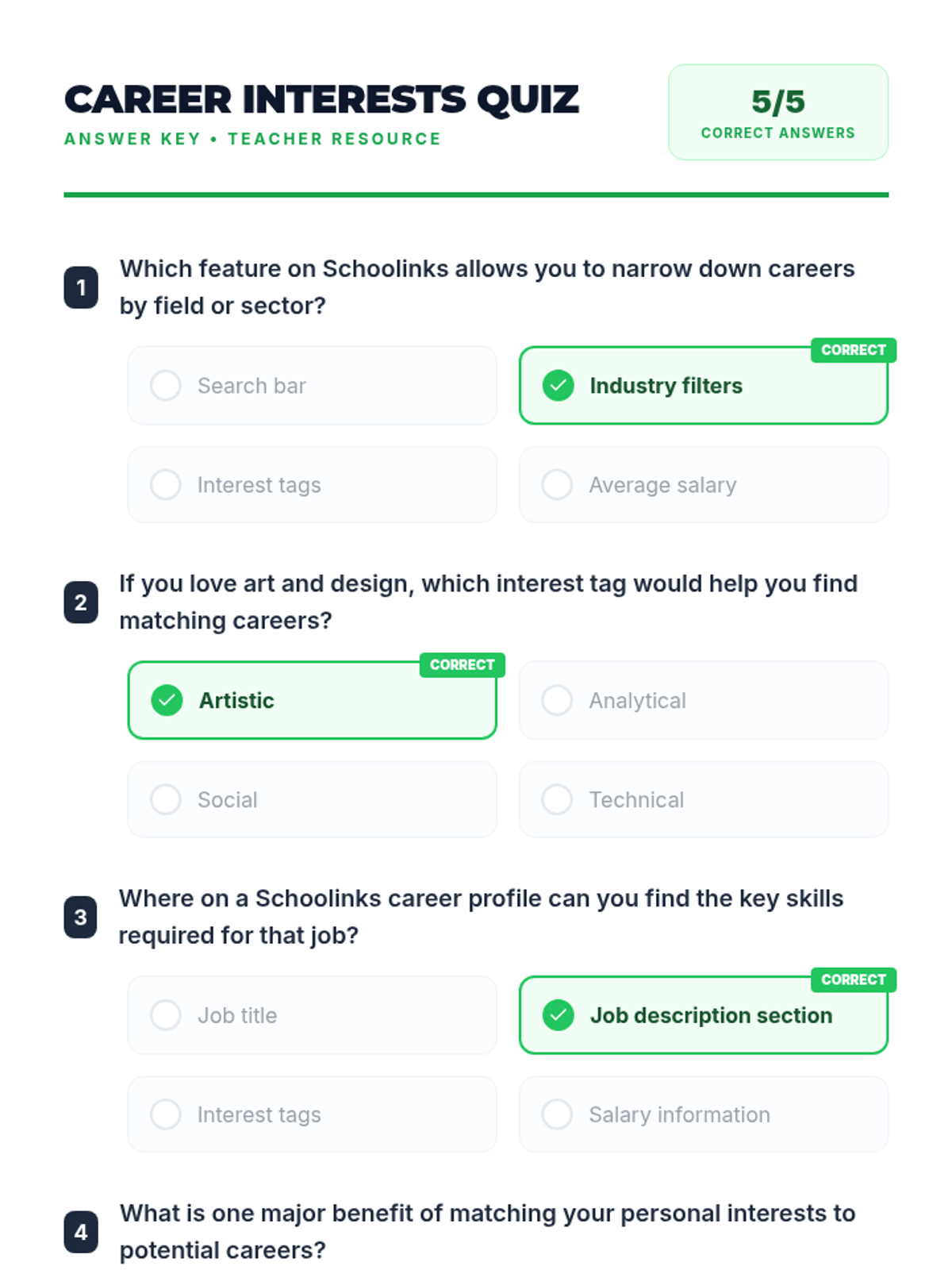Screen dimensions: 952x1270
Task: Click green checkmark icon beside Industry filters
Action: coord(559,386)
